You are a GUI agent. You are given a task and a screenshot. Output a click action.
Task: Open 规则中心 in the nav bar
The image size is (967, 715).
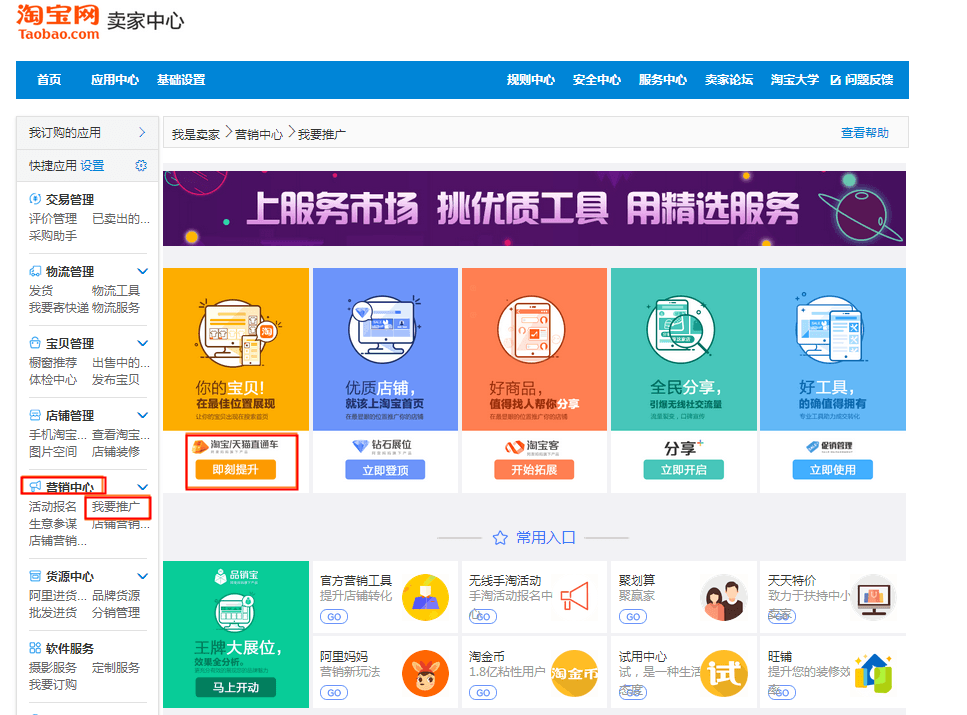pos(531,80)
